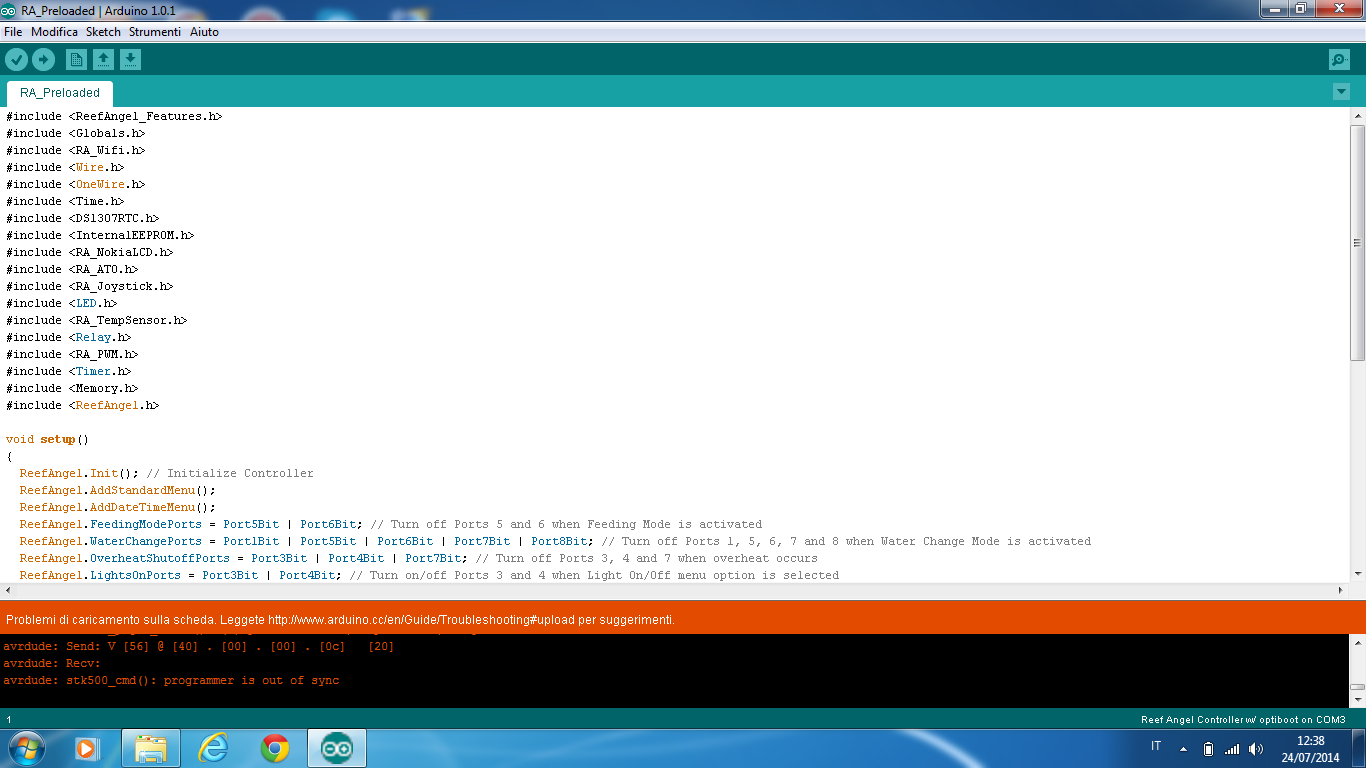Click the #include <RA_Joystick.h> line
This screenshot has height=768, width=1366.
click(x=89, y=286)
